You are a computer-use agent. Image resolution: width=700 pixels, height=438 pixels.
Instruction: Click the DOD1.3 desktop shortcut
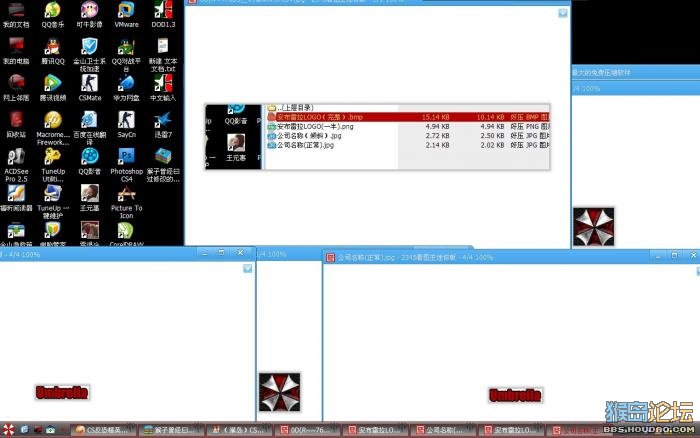tap(163, 14)
